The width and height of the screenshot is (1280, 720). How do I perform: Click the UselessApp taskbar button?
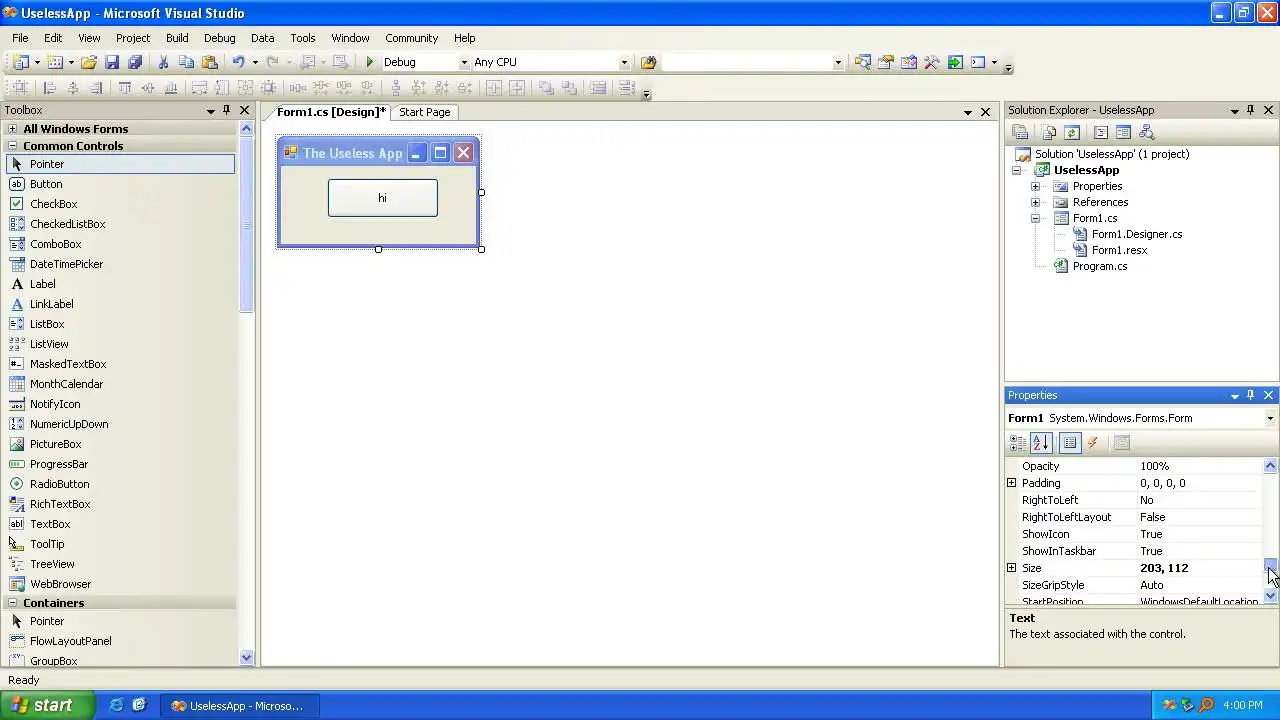[242, 706]
